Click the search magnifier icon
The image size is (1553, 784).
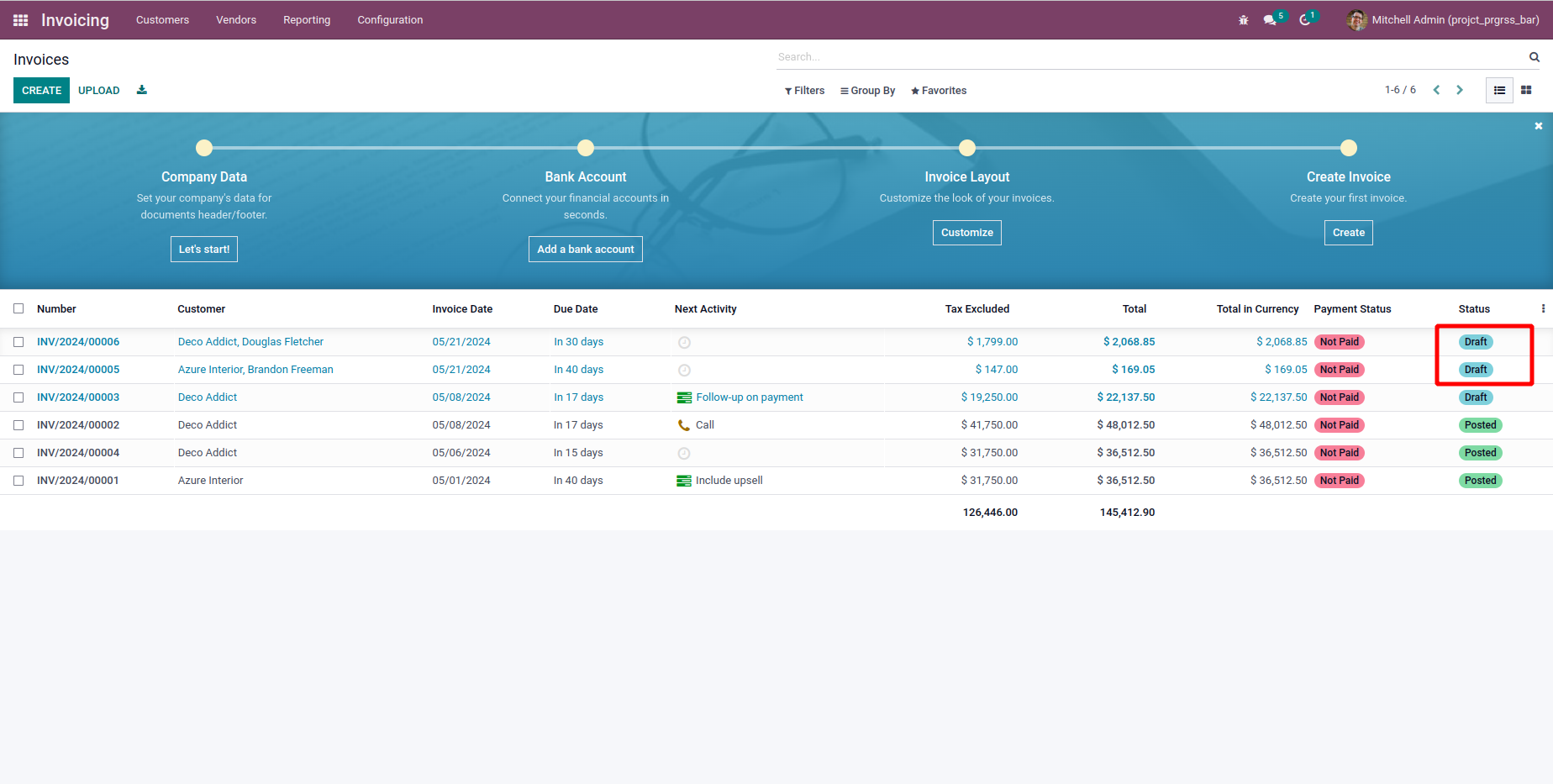[1534, 57]
